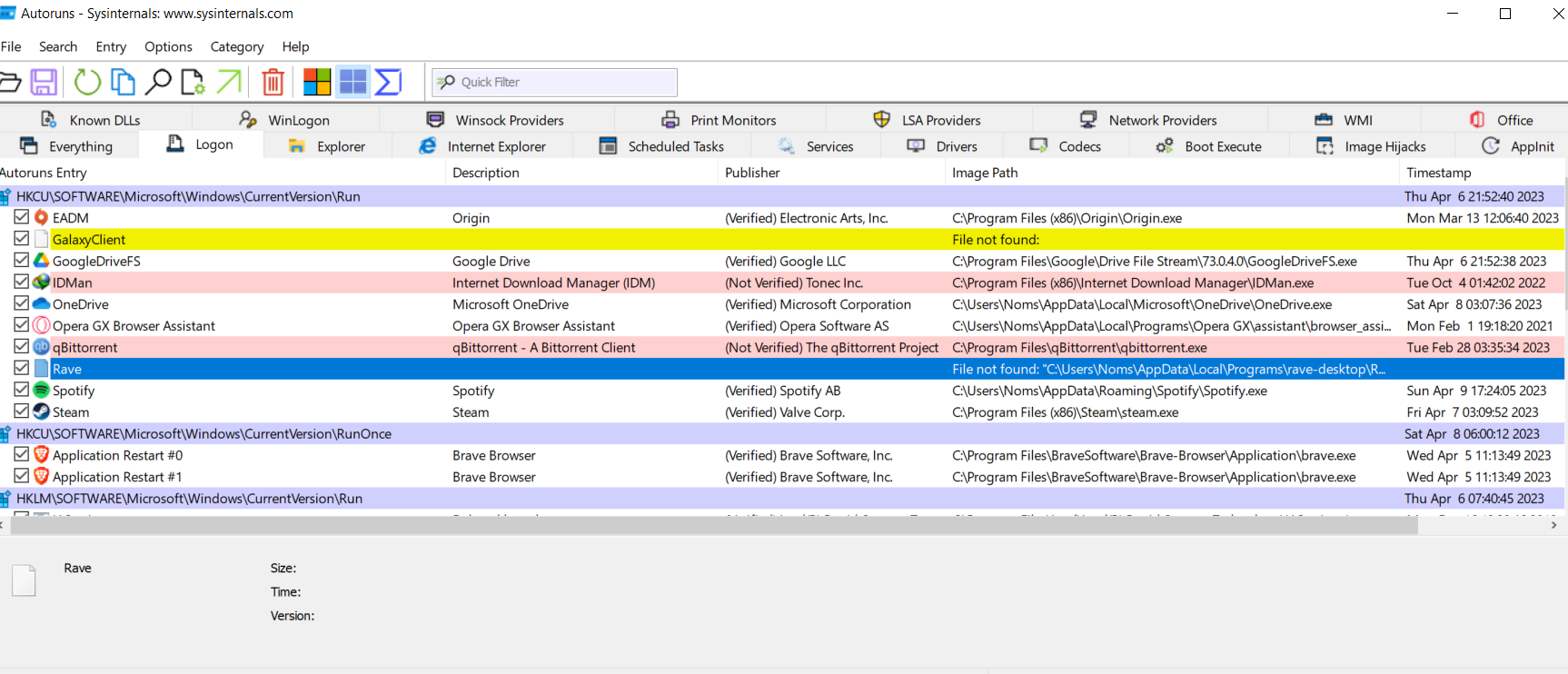Select the EADM Origin icon
The image size is (1568, 674).
(x=41, y=218)
